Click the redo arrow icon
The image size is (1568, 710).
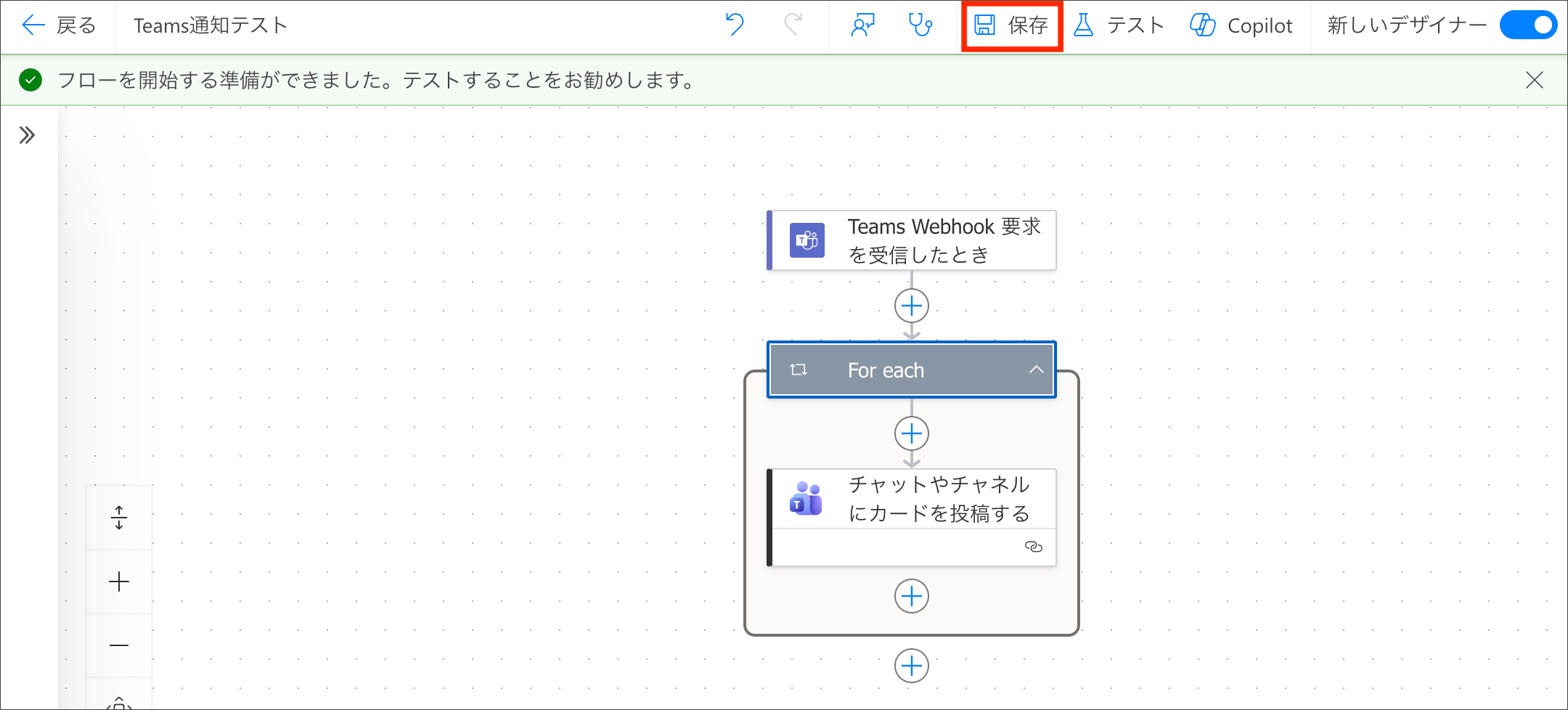(793, 25)
